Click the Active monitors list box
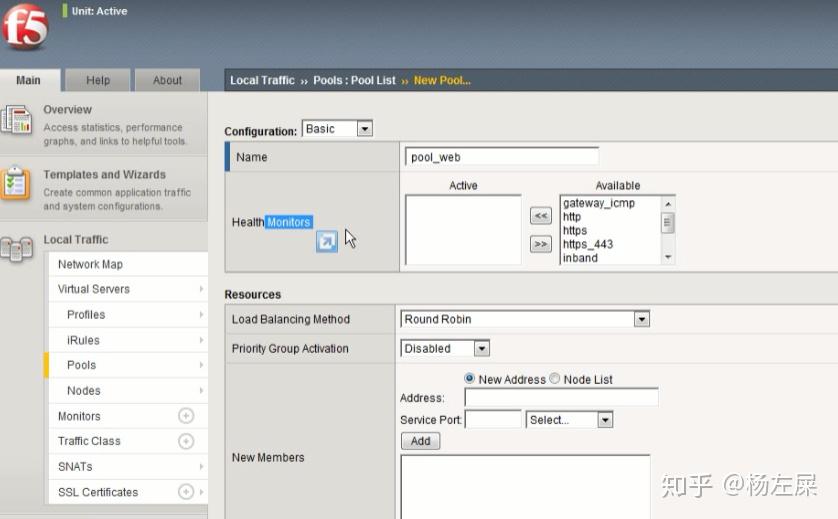Viewport: 838px width, 519px height. tap(463, 230)
